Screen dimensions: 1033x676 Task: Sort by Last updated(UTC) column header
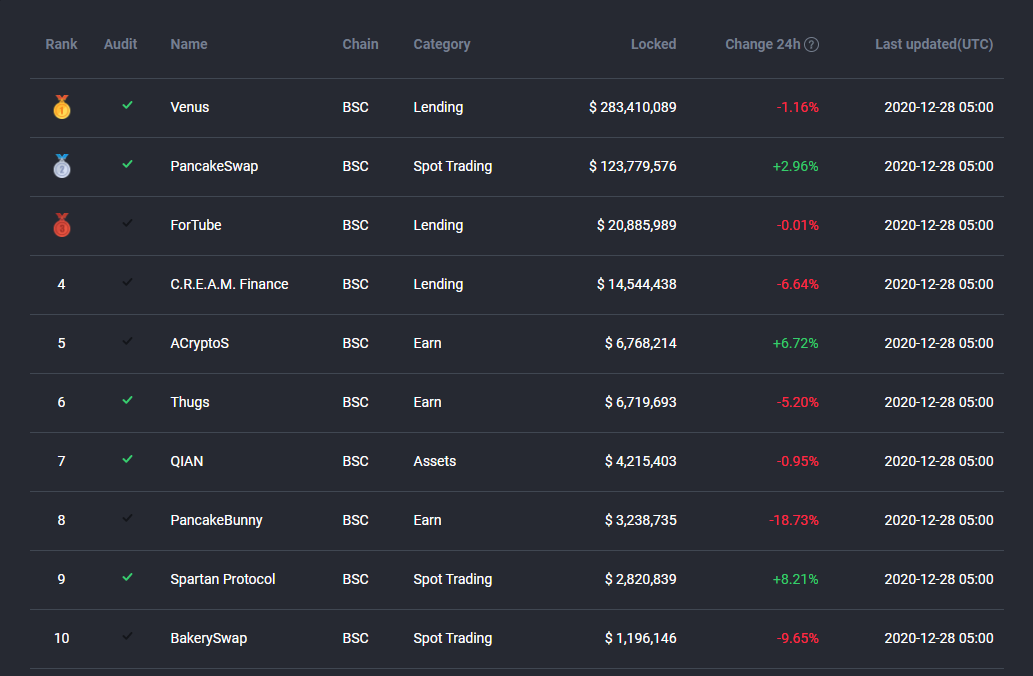[934, 44]
